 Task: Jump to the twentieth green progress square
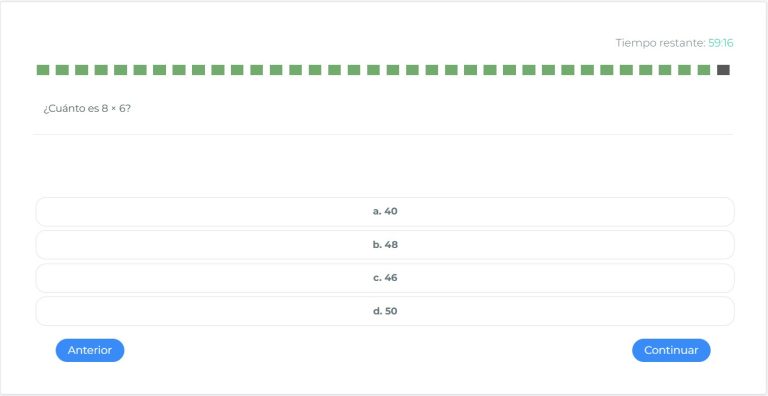point(412,70)
